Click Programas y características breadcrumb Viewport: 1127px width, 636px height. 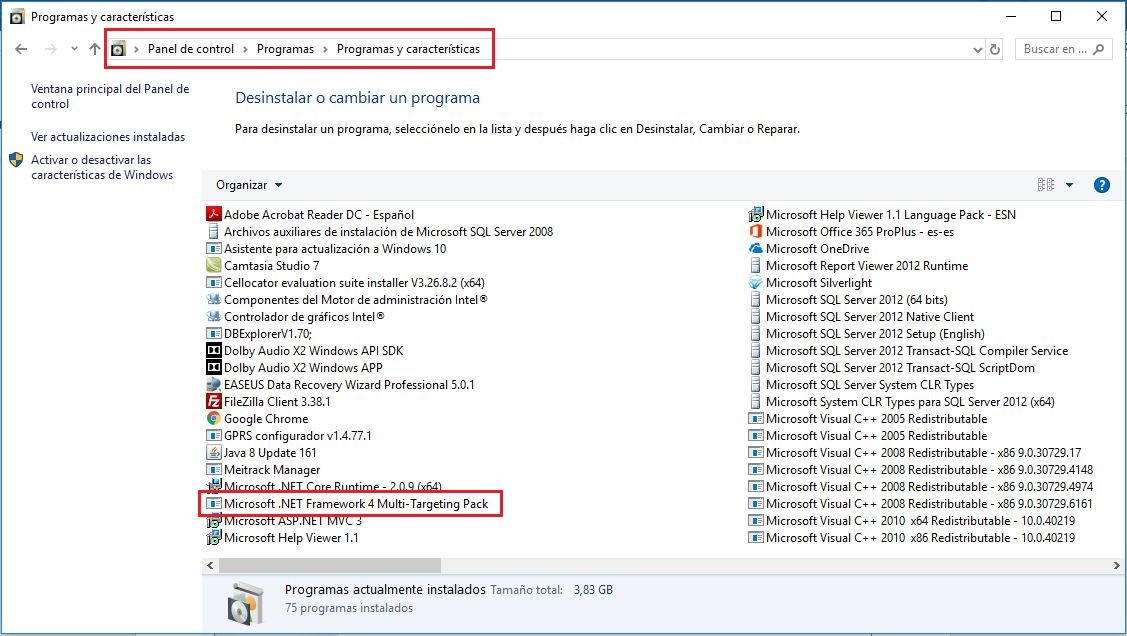(408, 49)
